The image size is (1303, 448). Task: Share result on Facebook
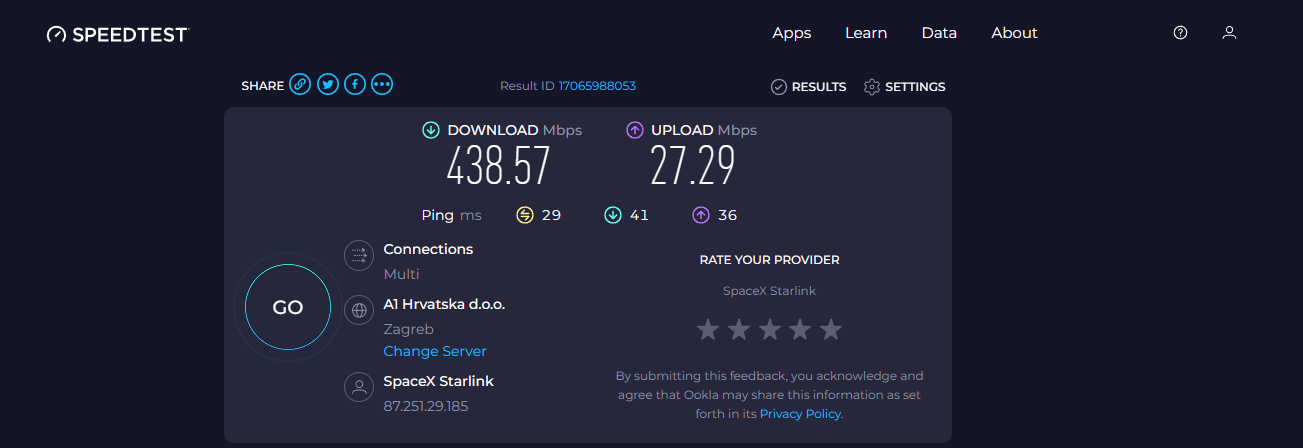355,85
